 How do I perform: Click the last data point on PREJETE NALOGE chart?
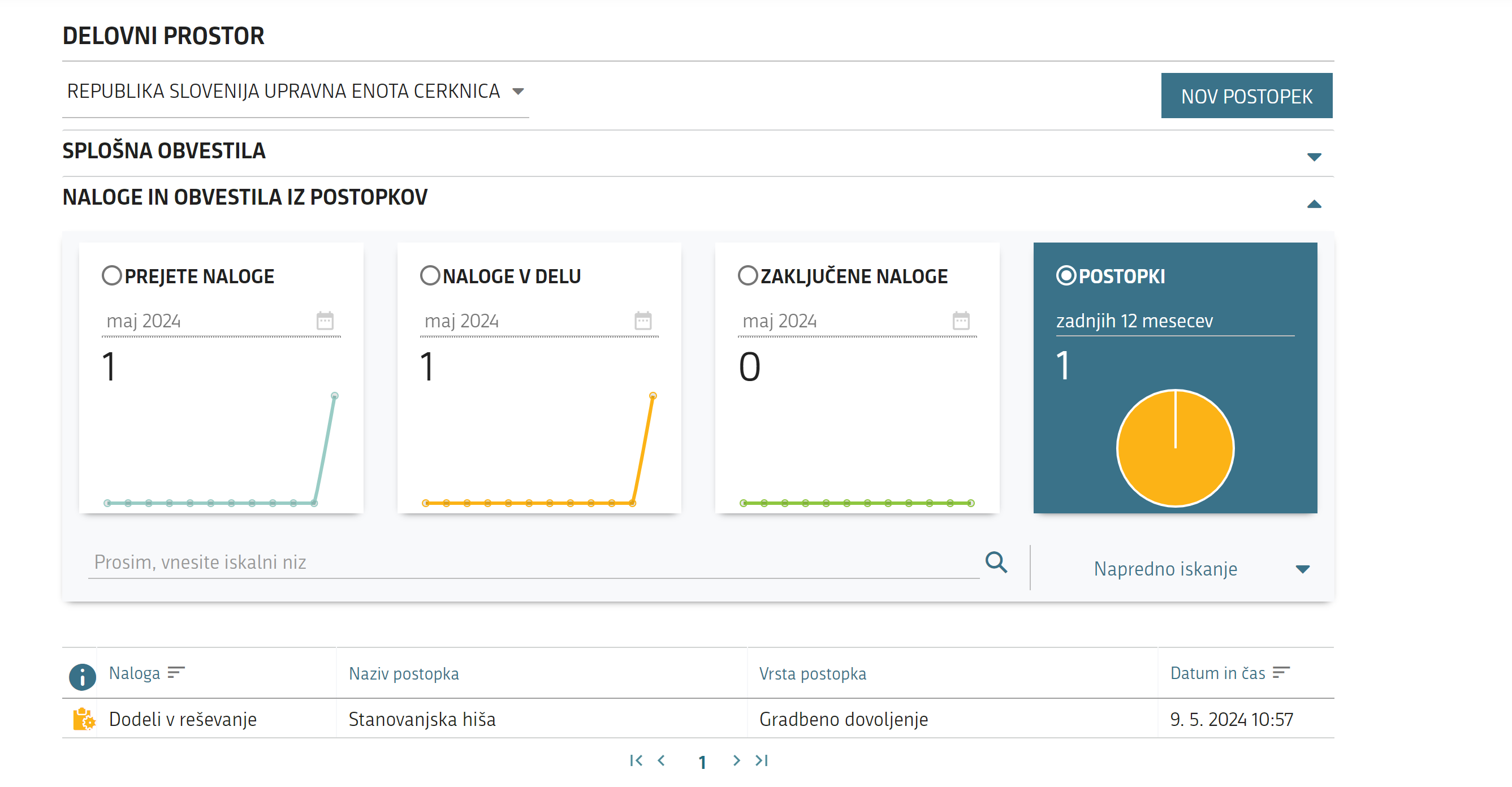tap(335, 396)
